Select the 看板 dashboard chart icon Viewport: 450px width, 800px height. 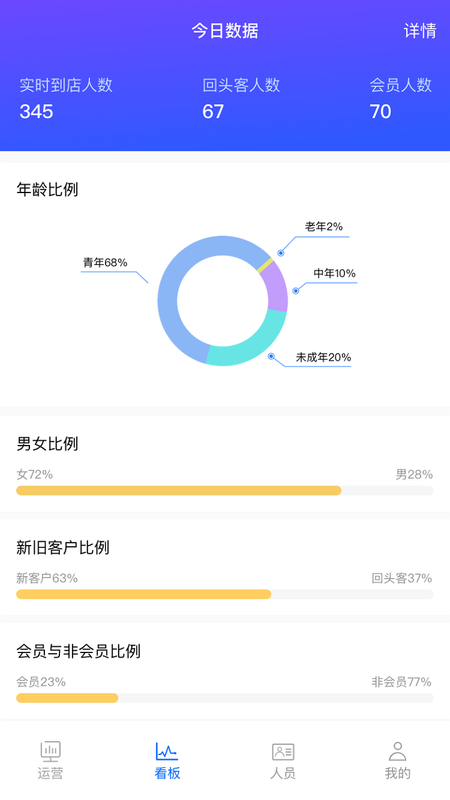167,752
